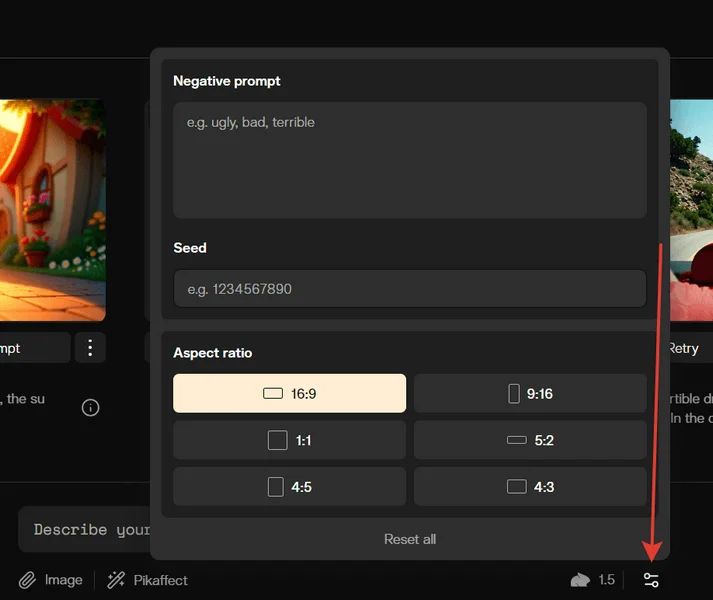
Task: Select the 16:9 aspect ratio
Action: [x=289, y=394]
